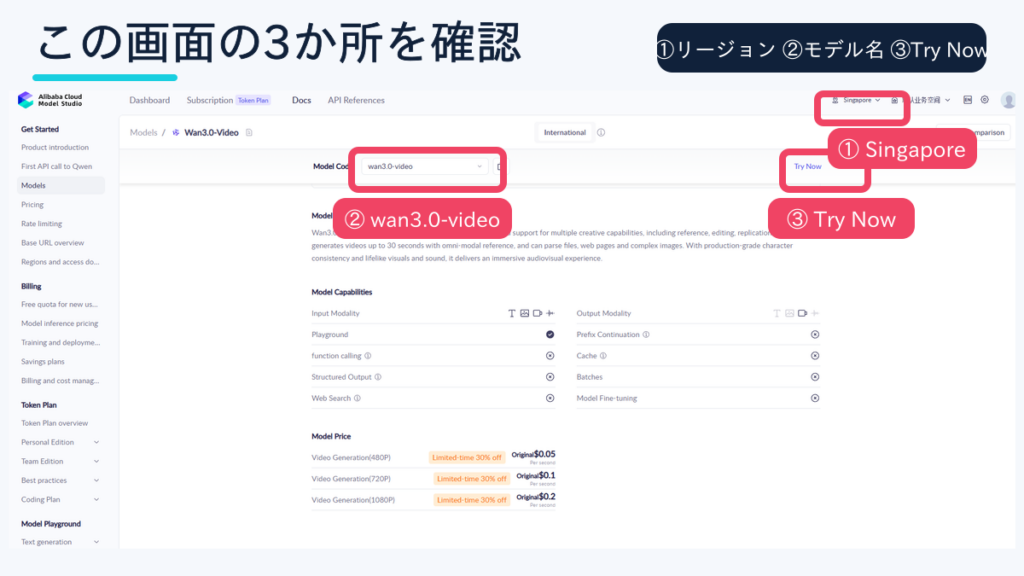The width and height of the screenshot is (1024, 576).
Task: Open Token Plan overview
Action: point(54,423)
